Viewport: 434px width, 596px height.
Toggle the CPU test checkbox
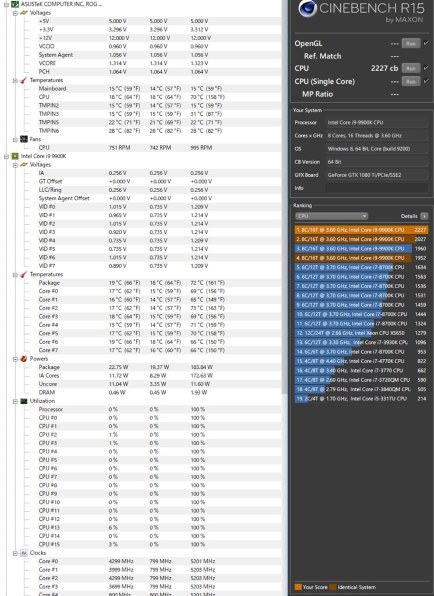[426, 68]
